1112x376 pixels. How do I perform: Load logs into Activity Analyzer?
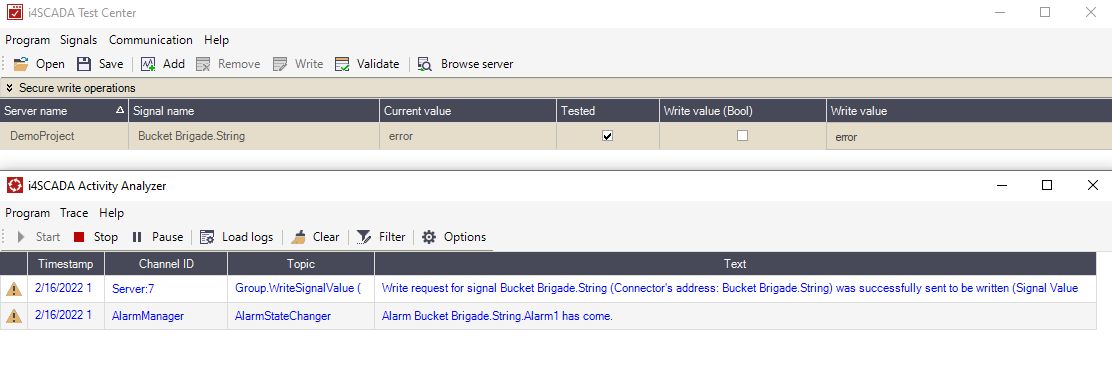(236, 237)
